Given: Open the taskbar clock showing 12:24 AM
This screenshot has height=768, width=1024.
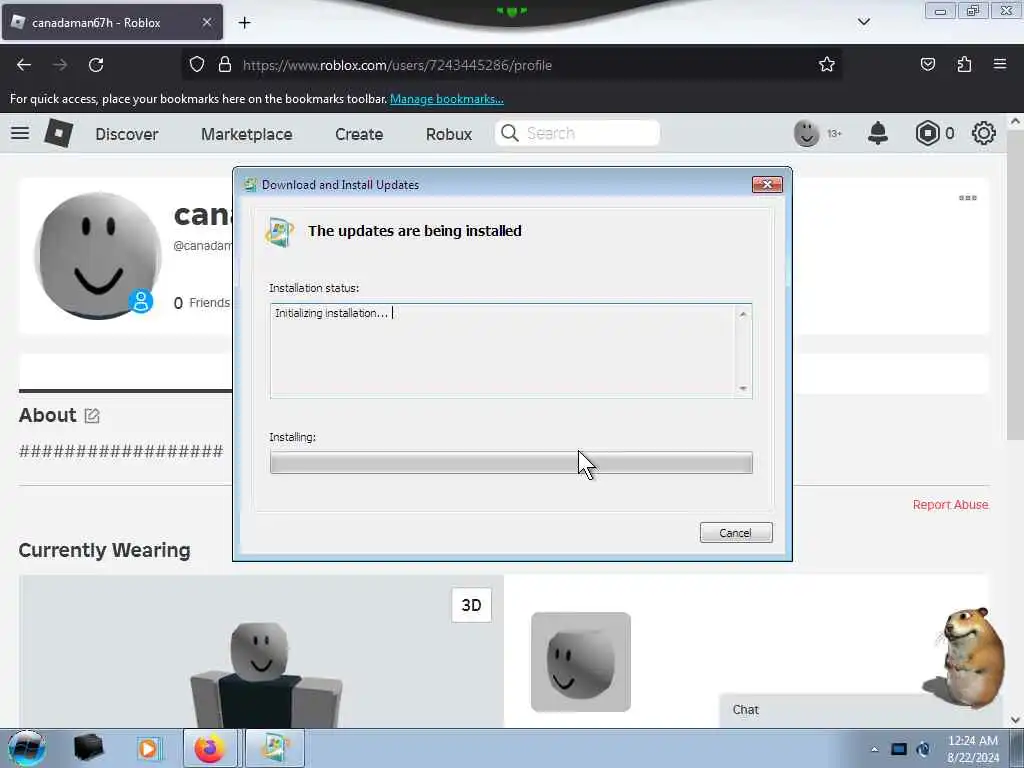Looking at the screenshot, I should point(972,748).
